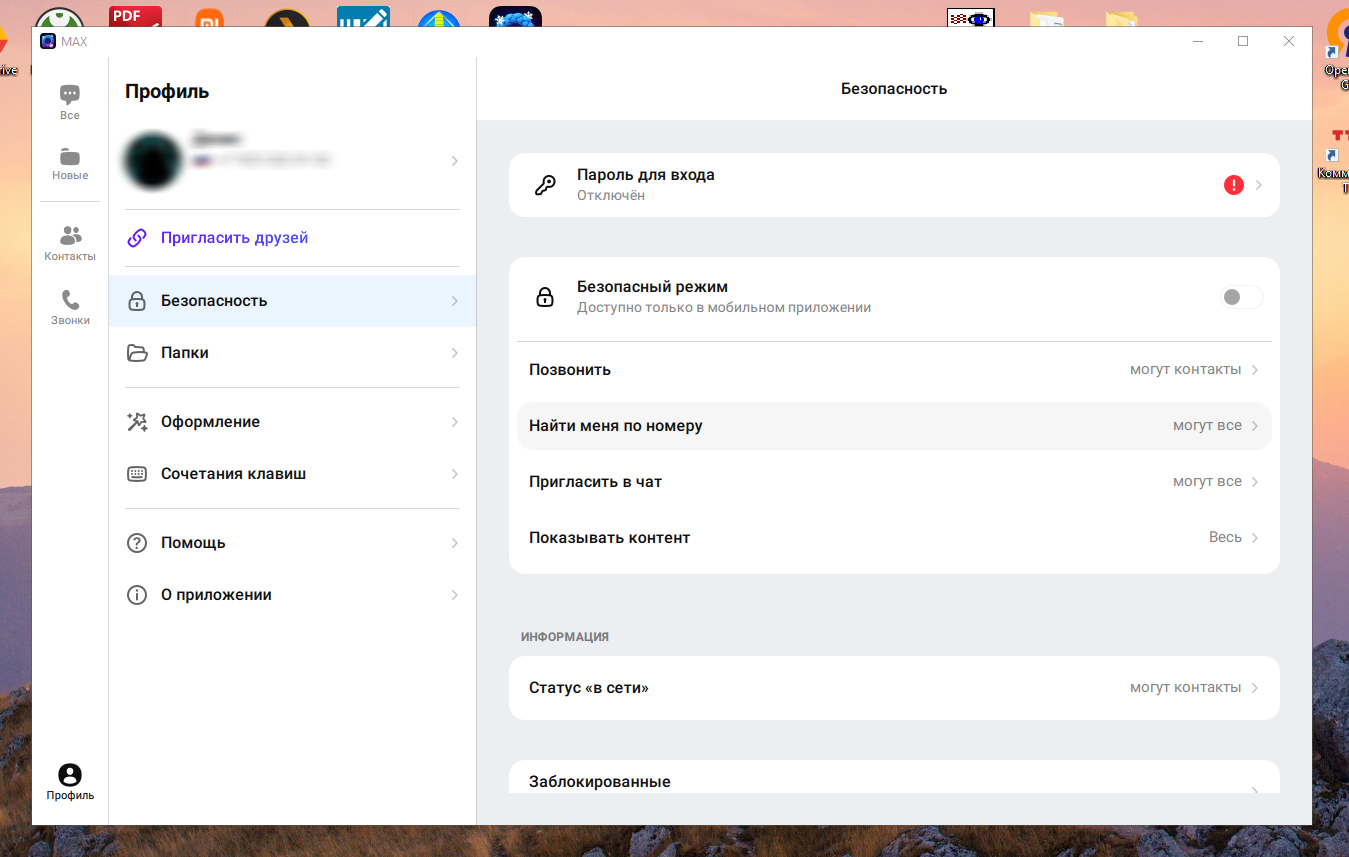Screen dimensions: 1349x857
Task: Open Статус «в сети» setting
Action: point(893,688)
